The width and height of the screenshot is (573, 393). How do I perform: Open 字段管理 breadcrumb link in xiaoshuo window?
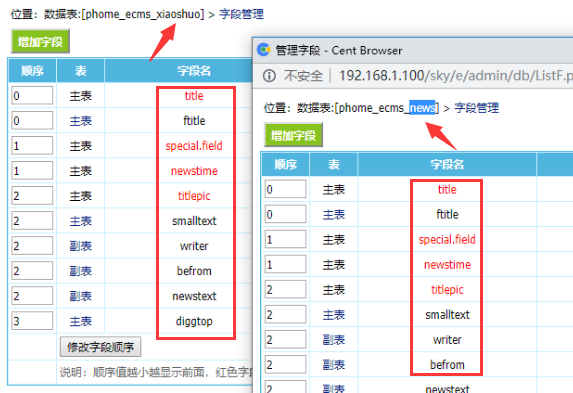coord(241,14)
